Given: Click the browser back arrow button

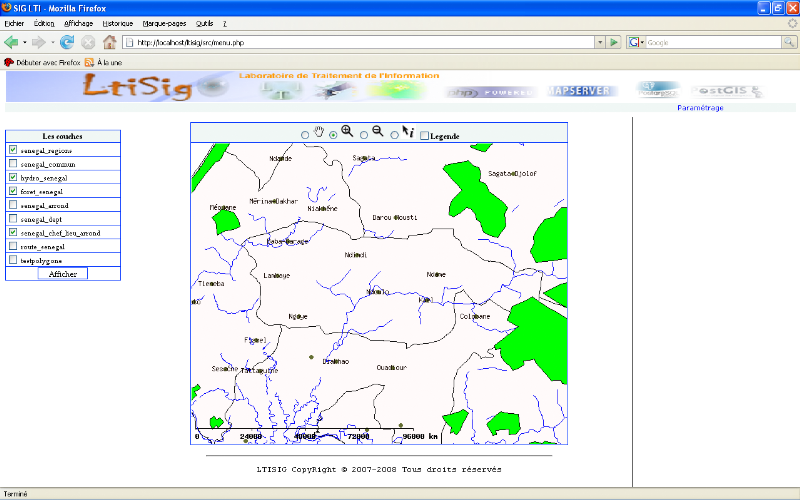Looking at the screenshot, I should [12, 42].
